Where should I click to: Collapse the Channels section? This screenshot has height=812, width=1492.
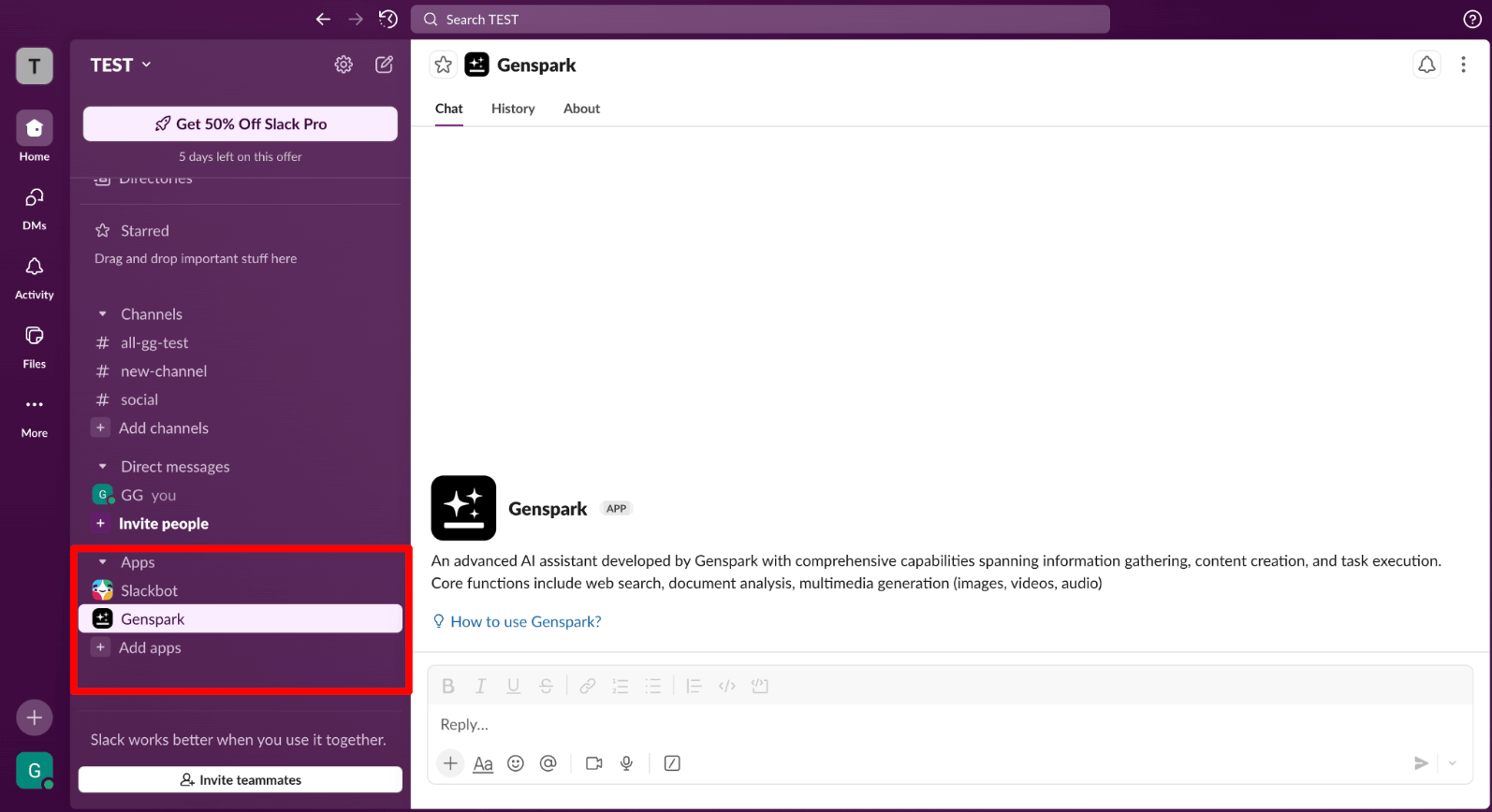click(103, 314)
